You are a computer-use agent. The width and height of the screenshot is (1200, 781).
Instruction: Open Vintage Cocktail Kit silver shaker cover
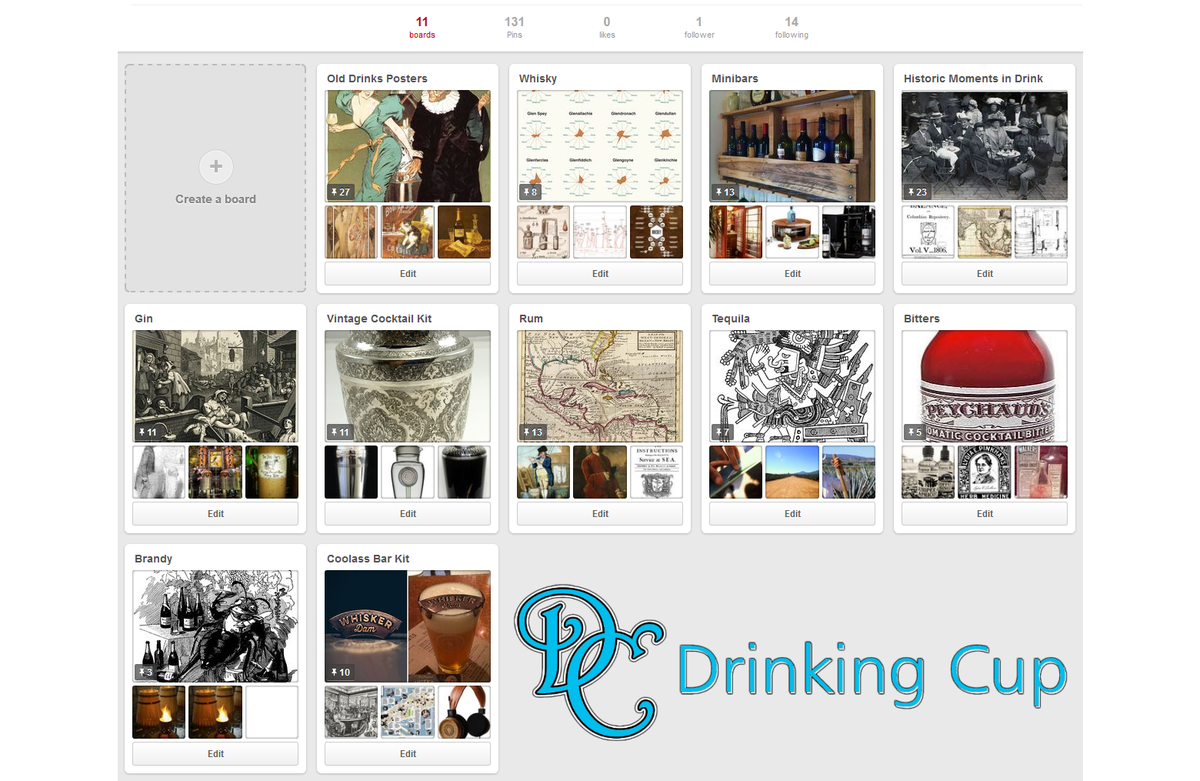click(x=408, y=386)
